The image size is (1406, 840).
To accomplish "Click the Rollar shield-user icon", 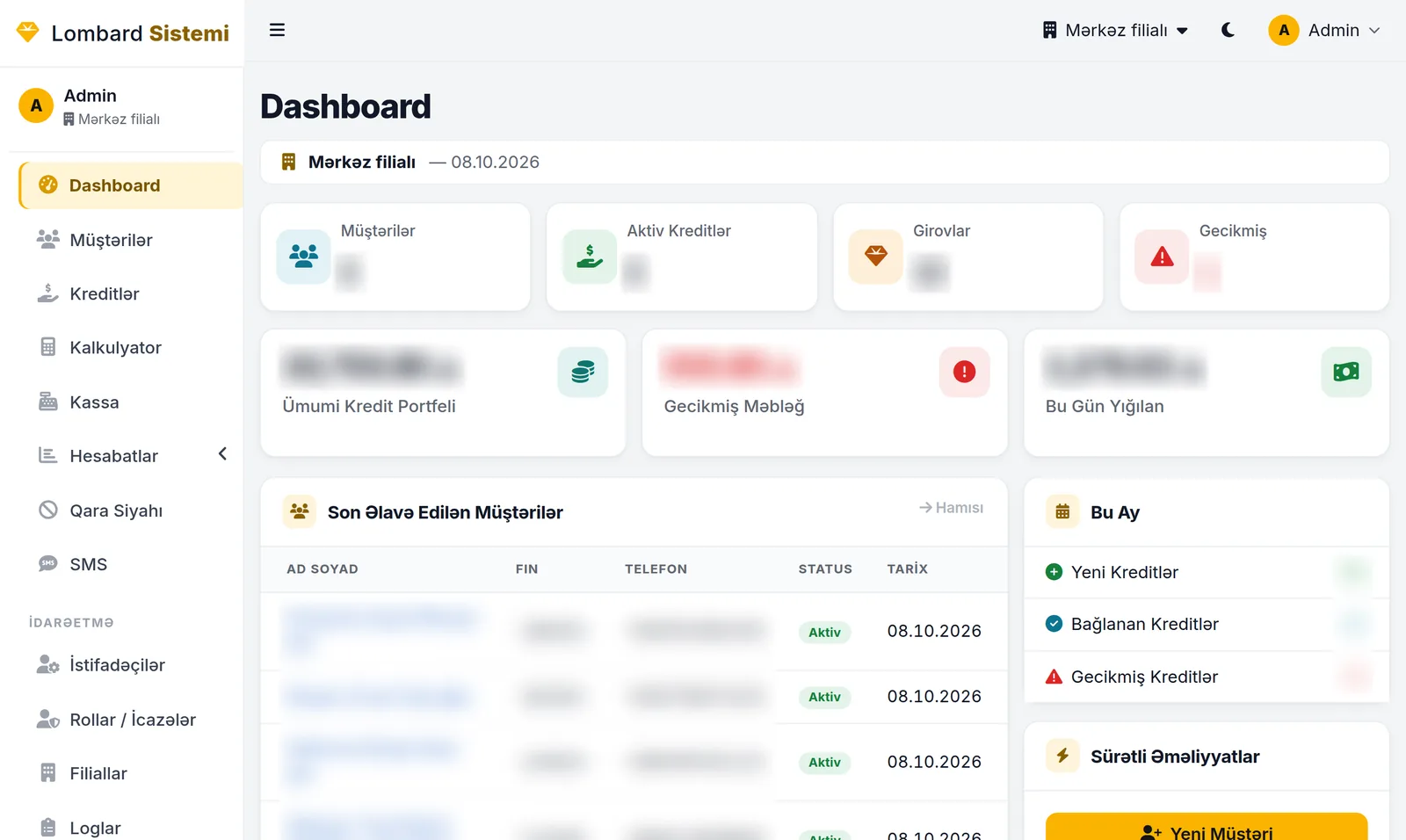I will click(x=48, y=719).
